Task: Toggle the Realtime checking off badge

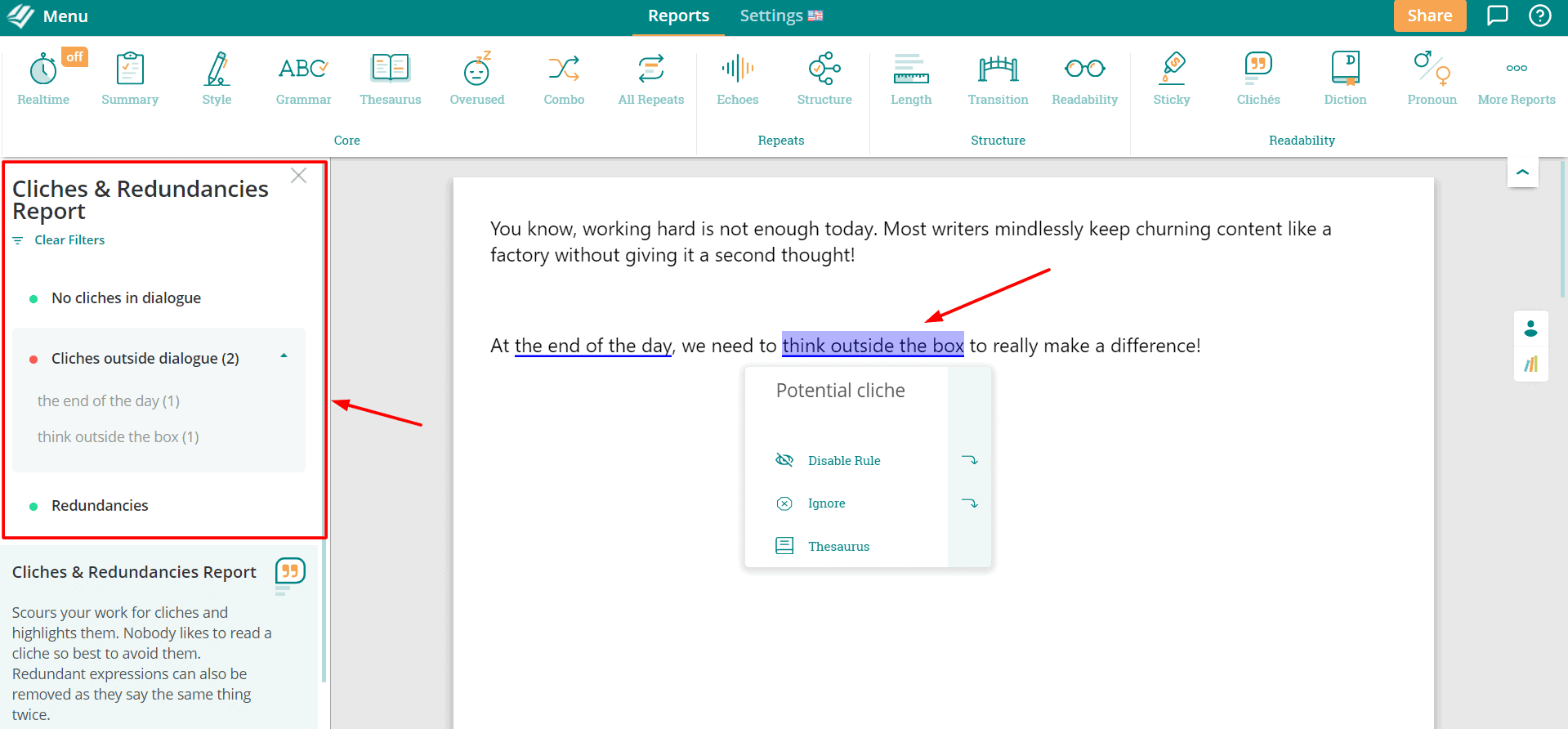Action: pos(74,56)
